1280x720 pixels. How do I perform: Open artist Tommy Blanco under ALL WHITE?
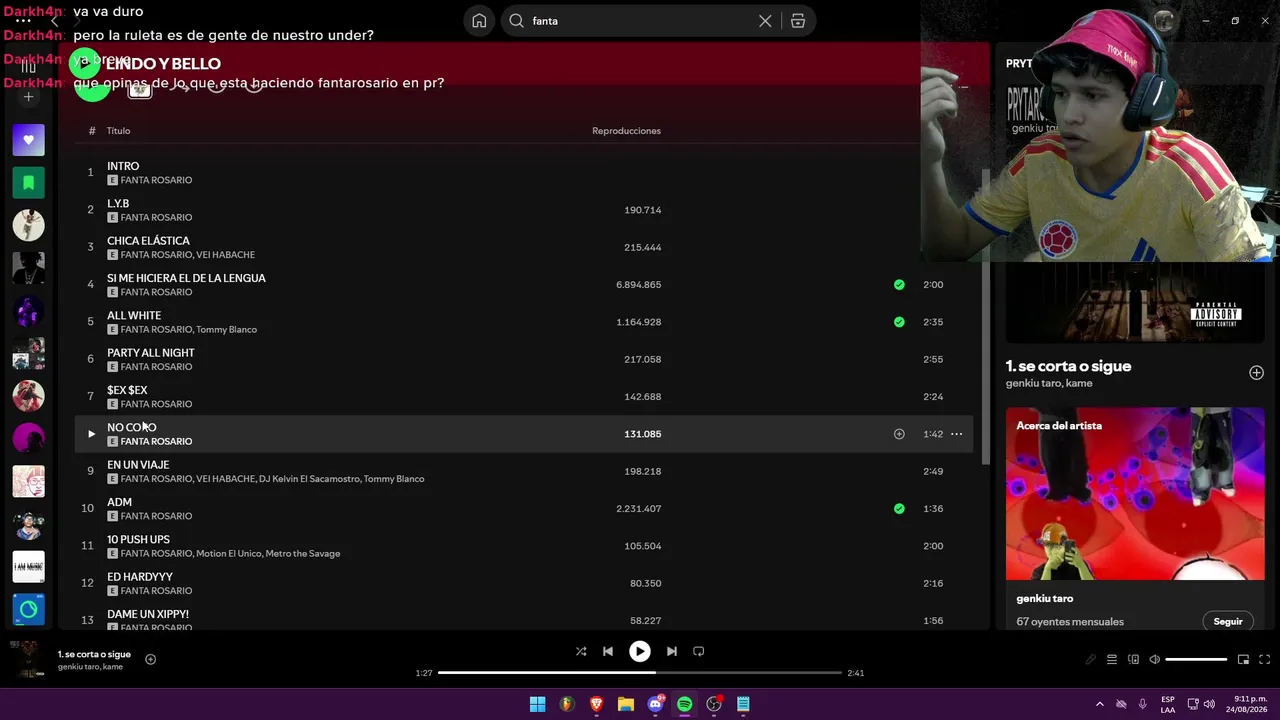click(x=227, y=330)
